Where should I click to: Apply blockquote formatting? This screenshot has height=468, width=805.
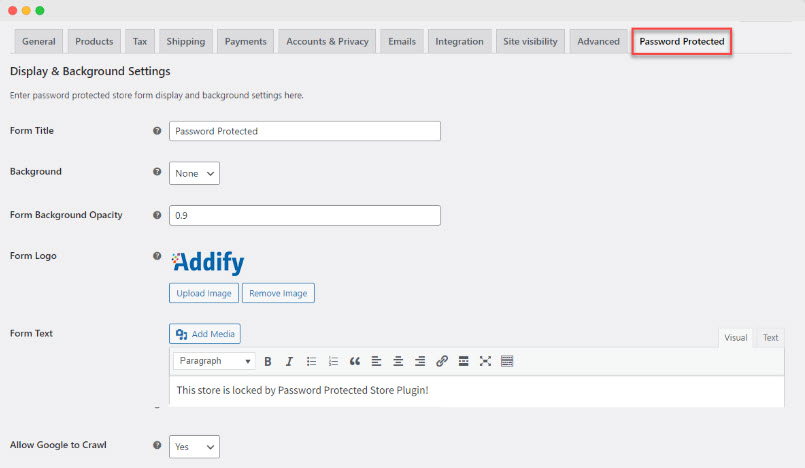(x=355, y=361)
